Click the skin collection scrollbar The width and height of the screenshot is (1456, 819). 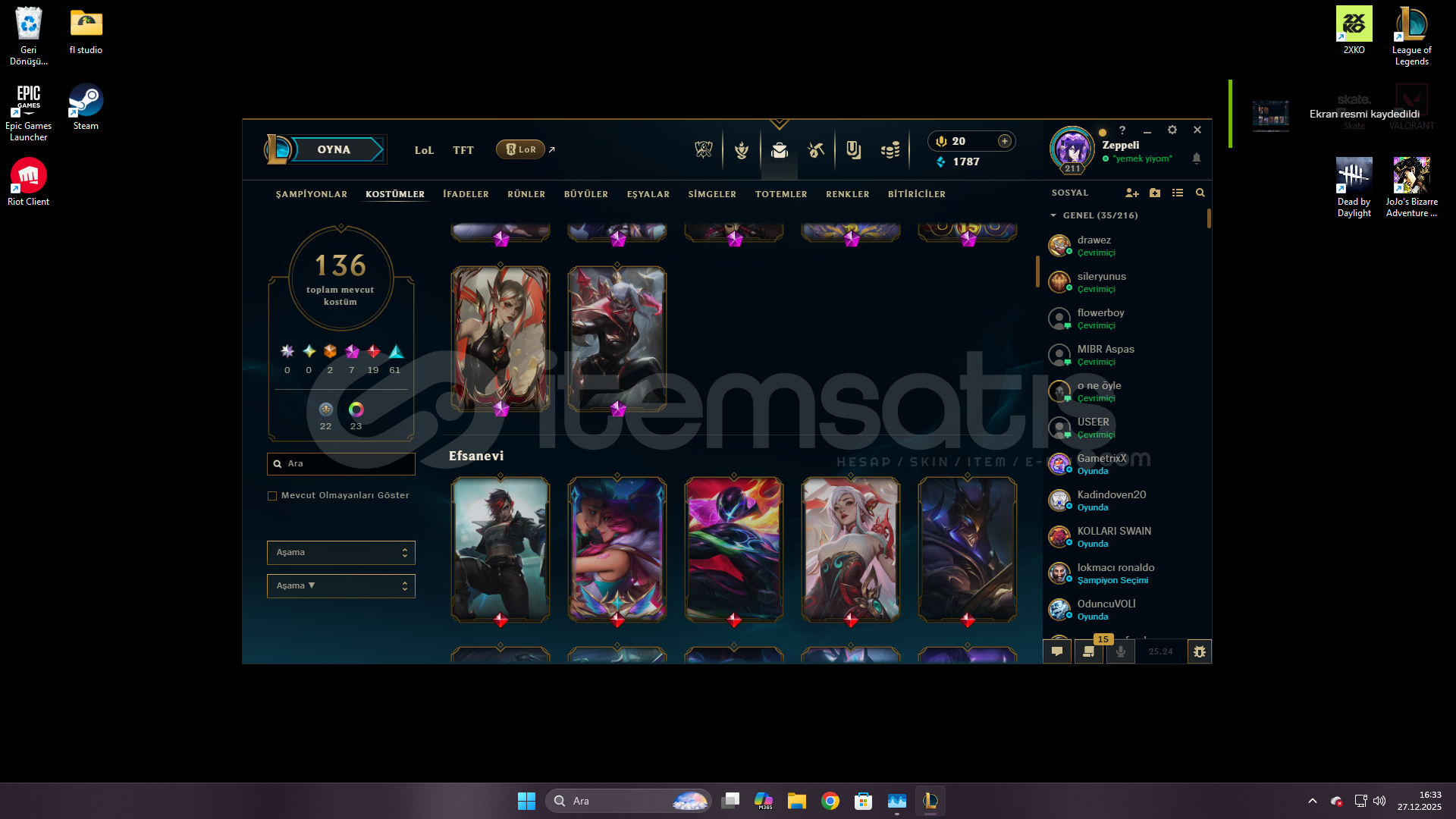pyautogui.click(x=1037, y=271)
